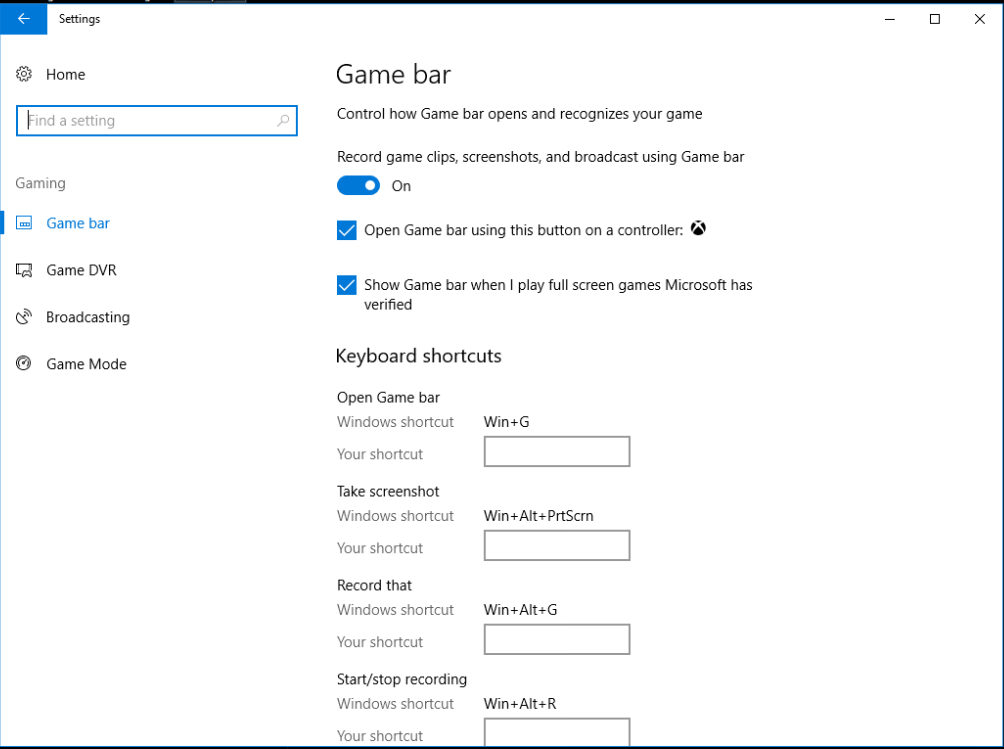Viewport: 1004px width, 749px height.
Task: Click Your shortcut field for Take screenshot
Action: 557,545
